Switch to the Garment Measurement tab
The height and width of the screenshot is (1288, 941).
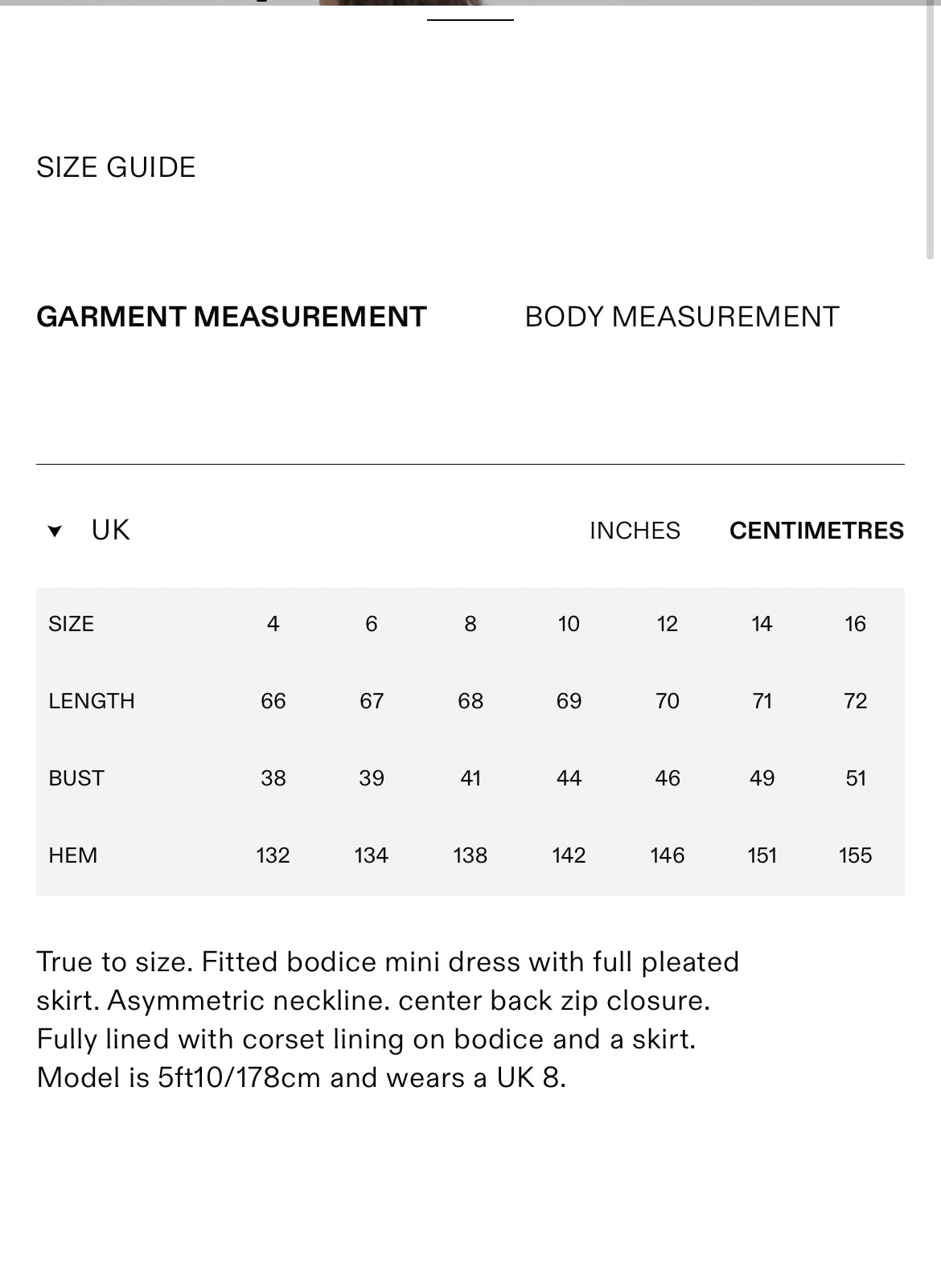coord(231,317)
